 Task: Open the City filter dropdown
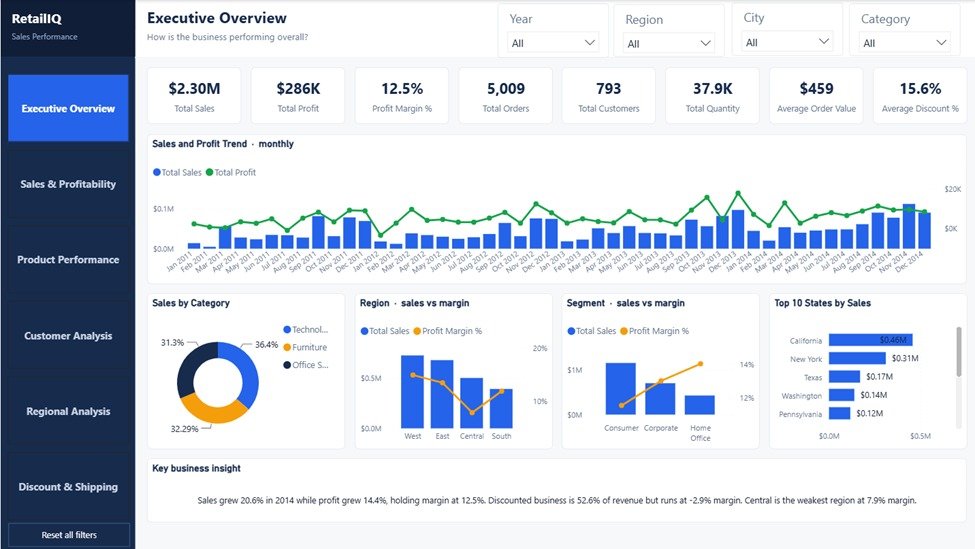click(787, 42)
